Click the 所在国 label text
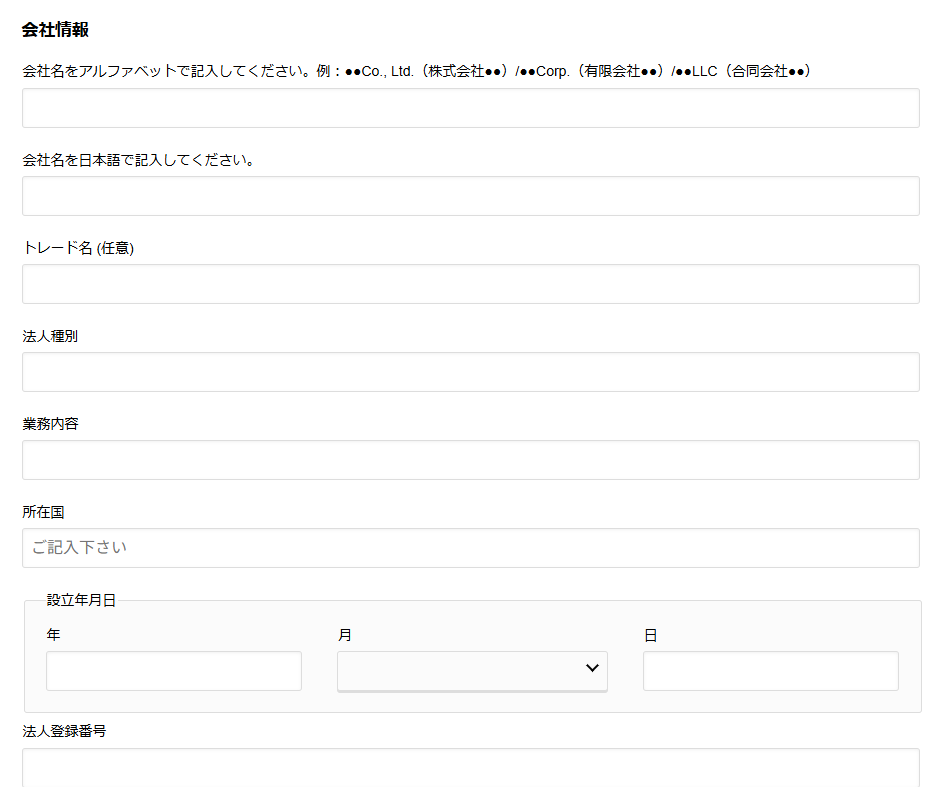This screenshot has width=930, height=787. tap(43, 512)
